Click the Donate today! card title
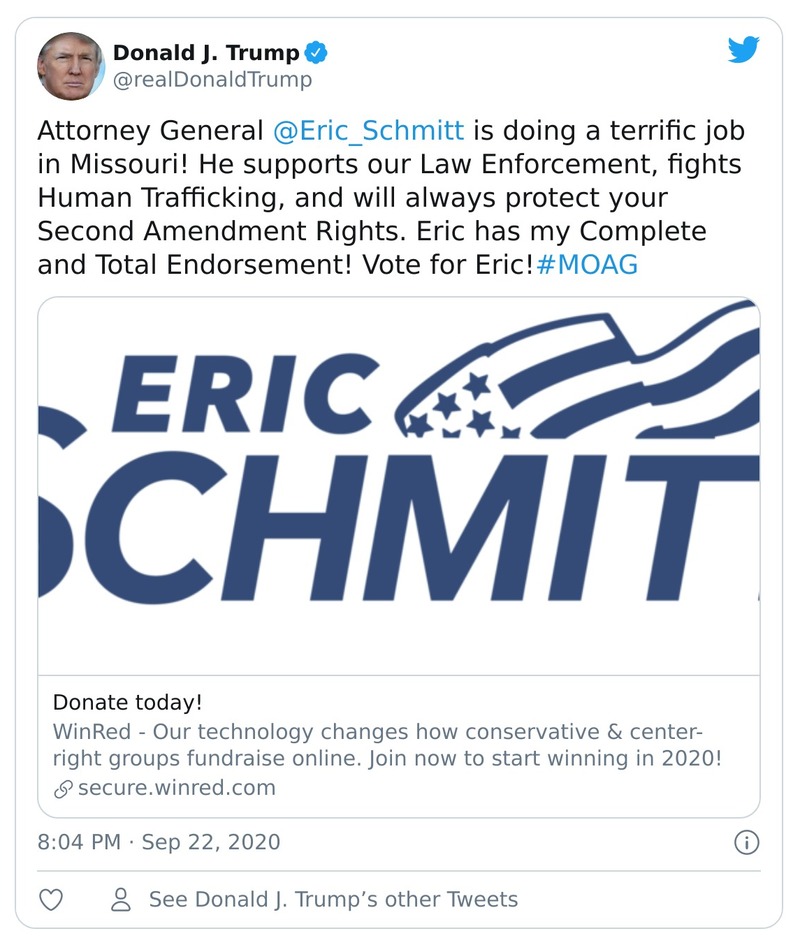The height and width of the screenshot is (945, 800). click(127, 702)
